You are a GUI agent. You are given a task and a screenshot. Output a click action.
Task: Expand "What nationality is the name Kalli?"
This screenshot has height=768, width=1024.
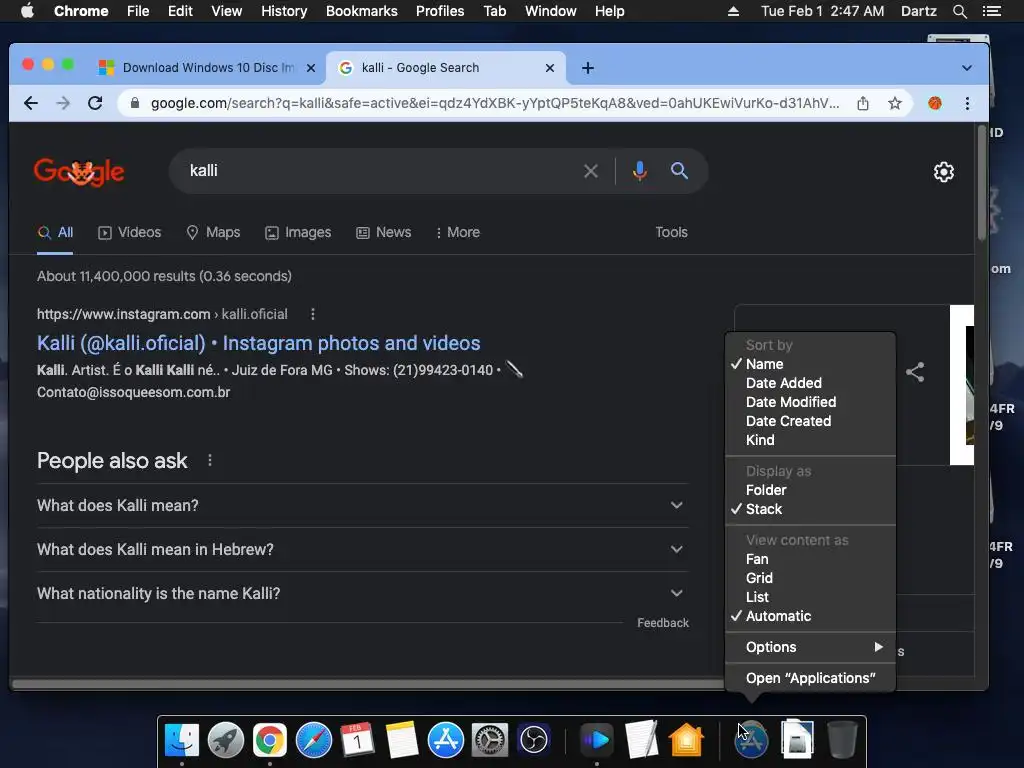(362, 593)
